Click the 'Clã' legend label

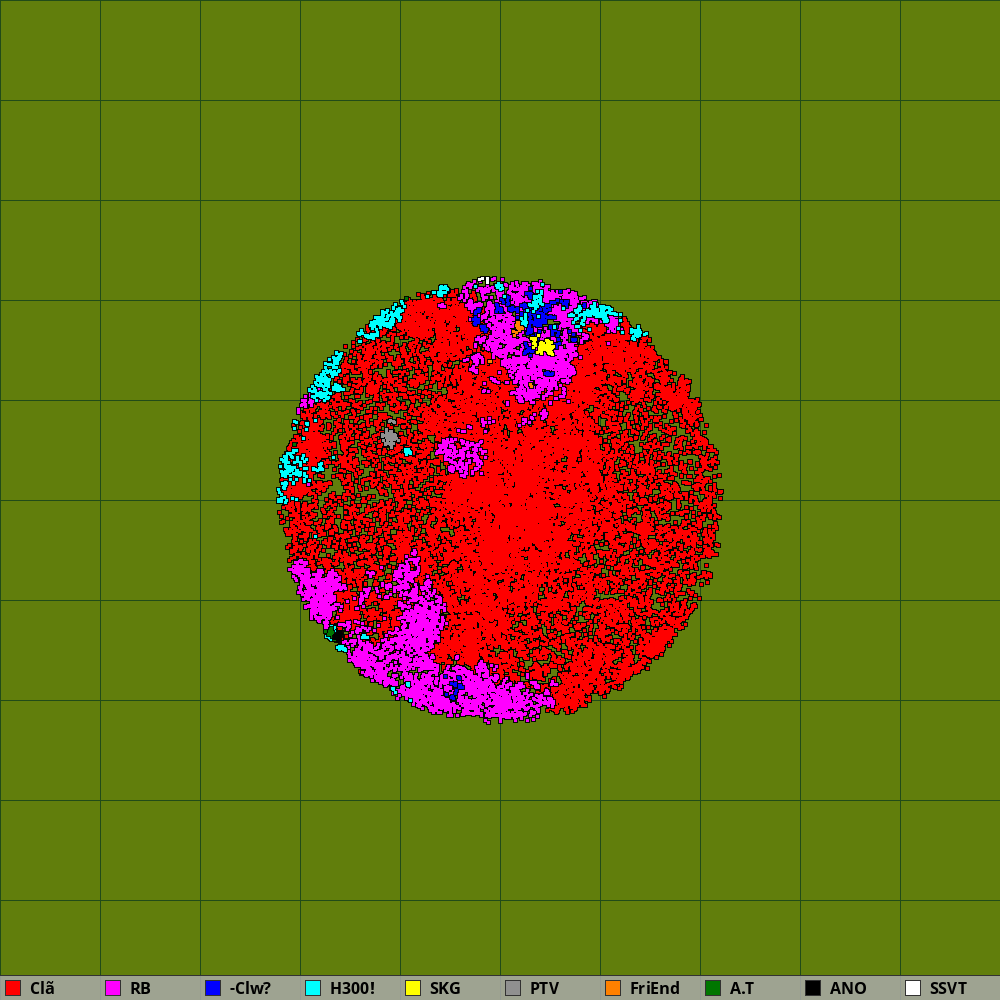[x=42, y=988]
